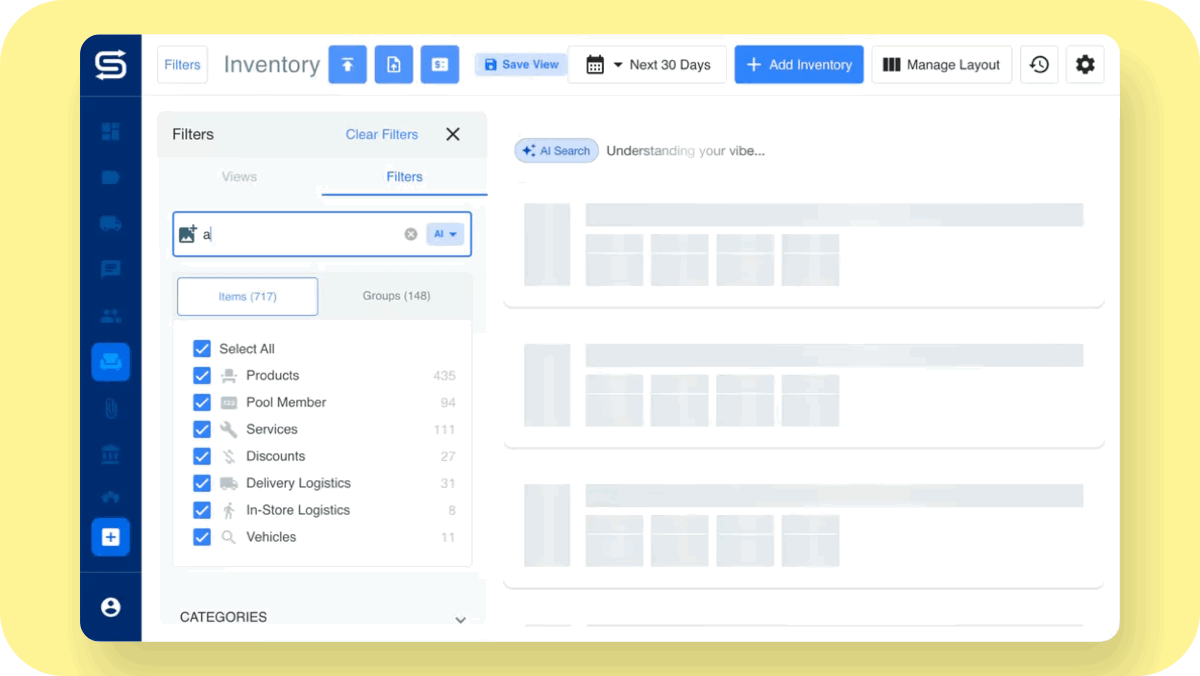The width and height of the screenshot is (1200, 676).
Task: Close the Filters panel
Action: click(453, 134)
